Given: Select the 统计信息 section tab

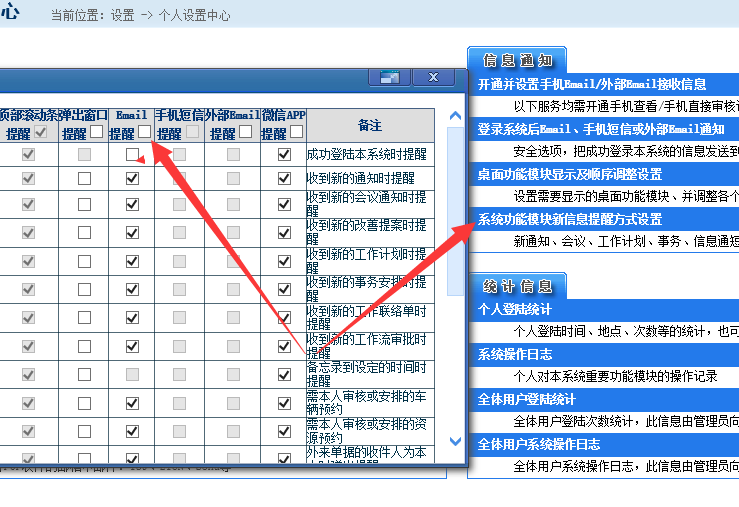Looking at the screenshot, I should point(517,286).
